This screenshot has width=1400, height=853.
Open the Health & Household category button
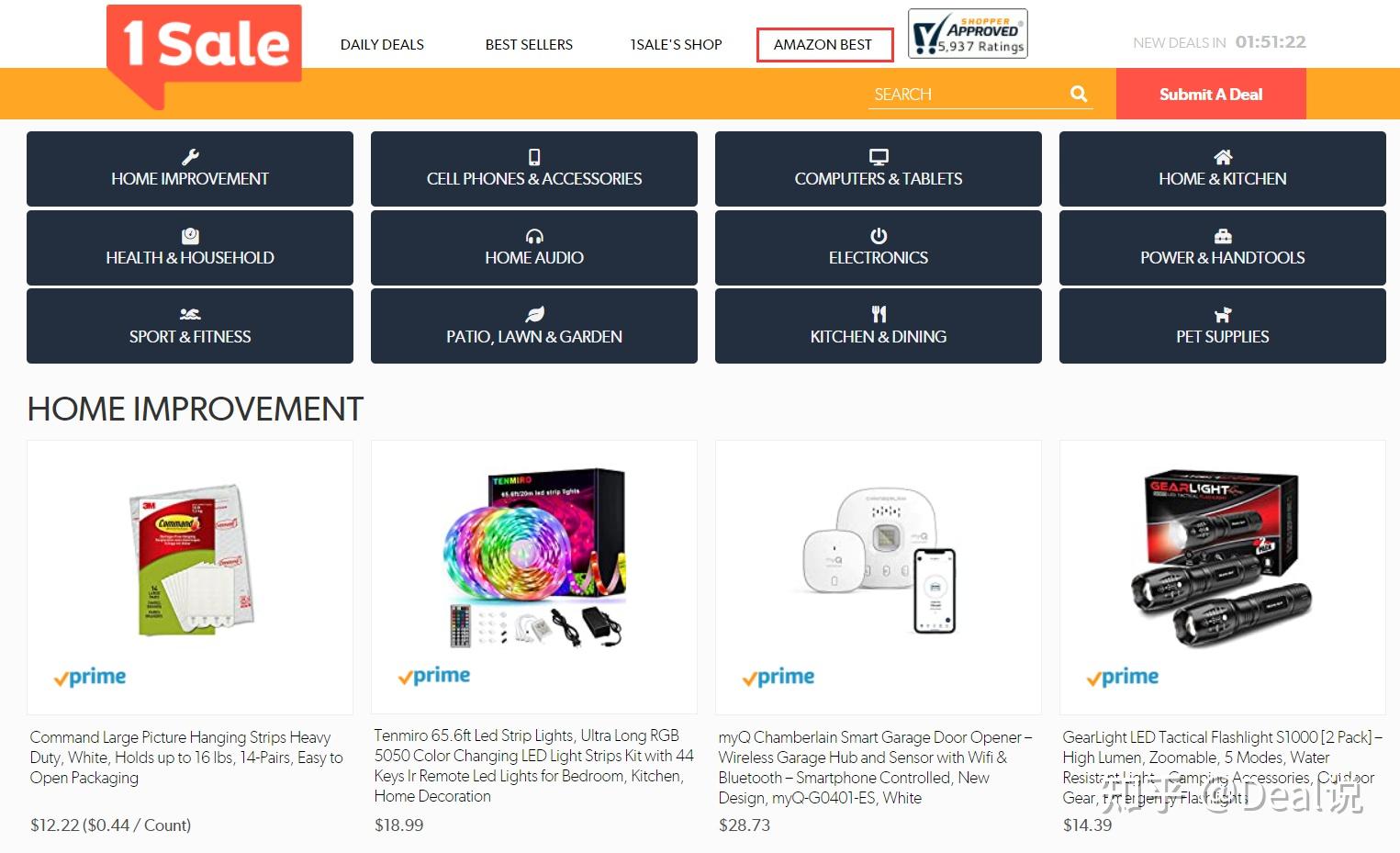pyautogui.click(x=190, y=248)
